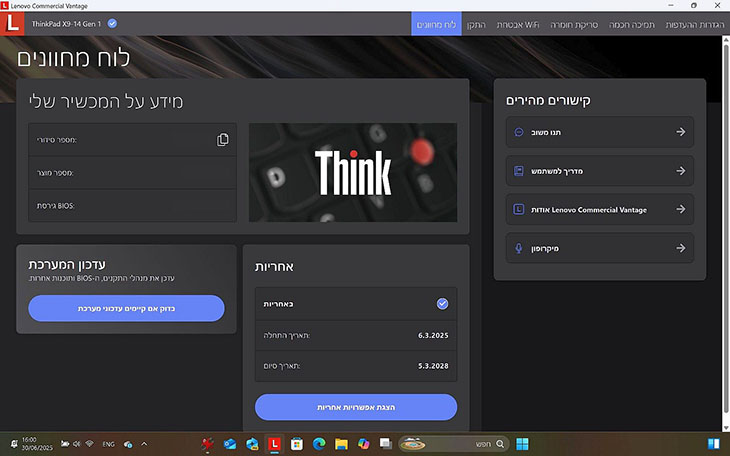Go to the סריקת חומרה tab
Screen dimensions: 730x456
coord(574,24)
